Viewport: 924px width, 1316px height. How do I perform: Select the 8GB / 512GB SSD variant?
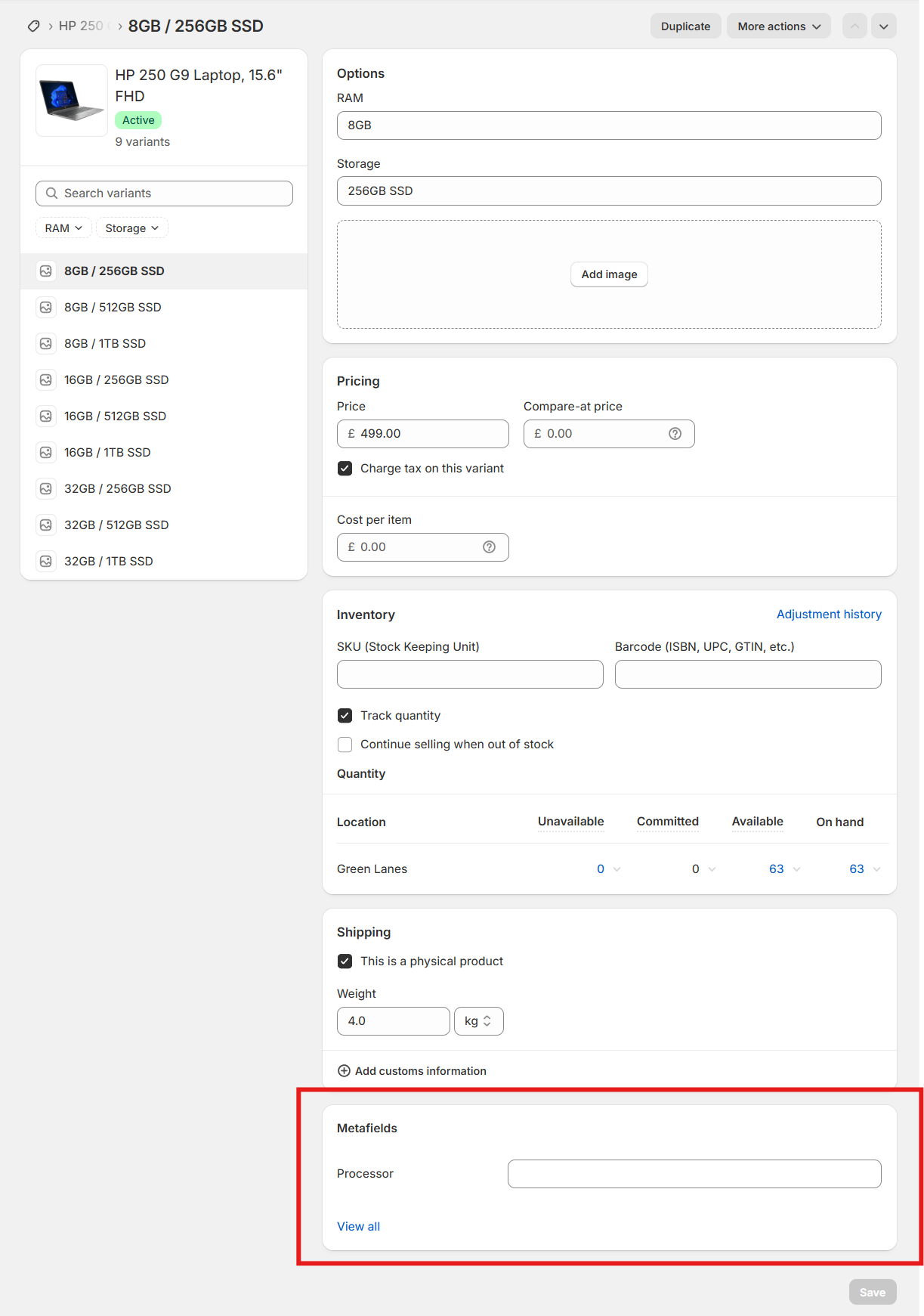coord(113,308)
